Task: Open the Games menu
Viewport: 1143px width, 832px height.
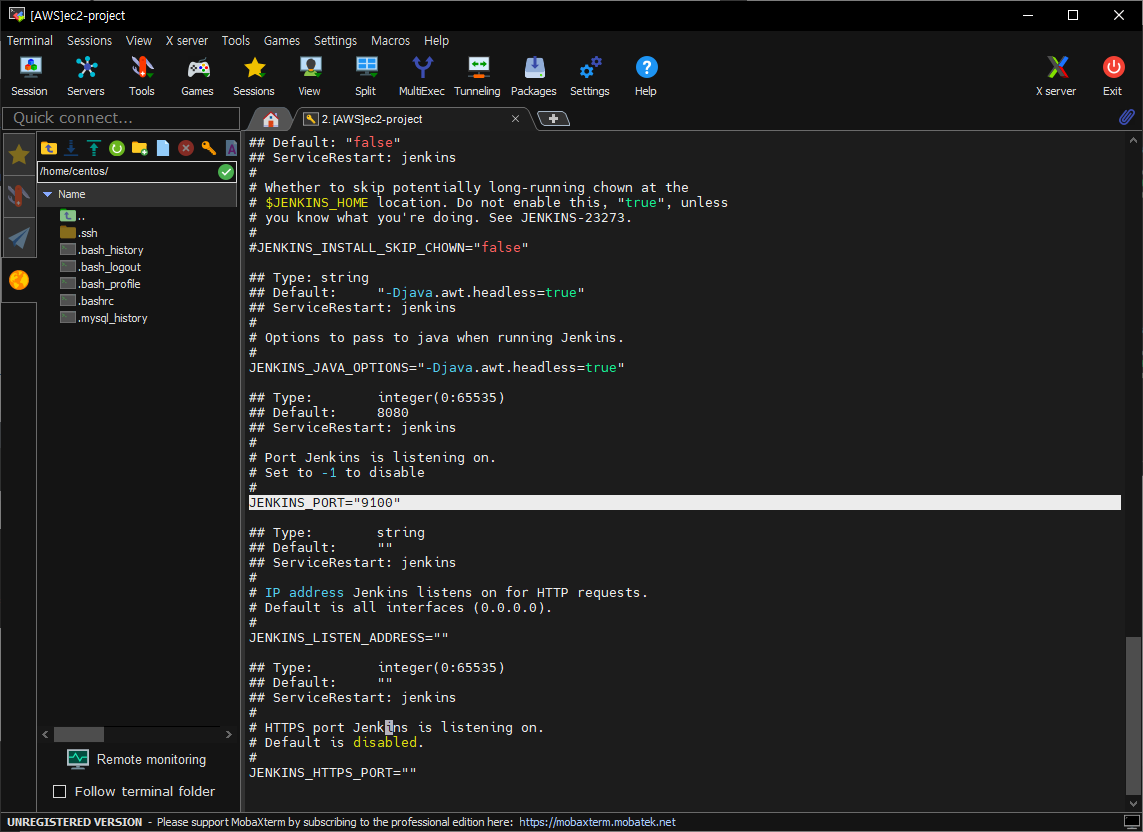Action: 282,41
